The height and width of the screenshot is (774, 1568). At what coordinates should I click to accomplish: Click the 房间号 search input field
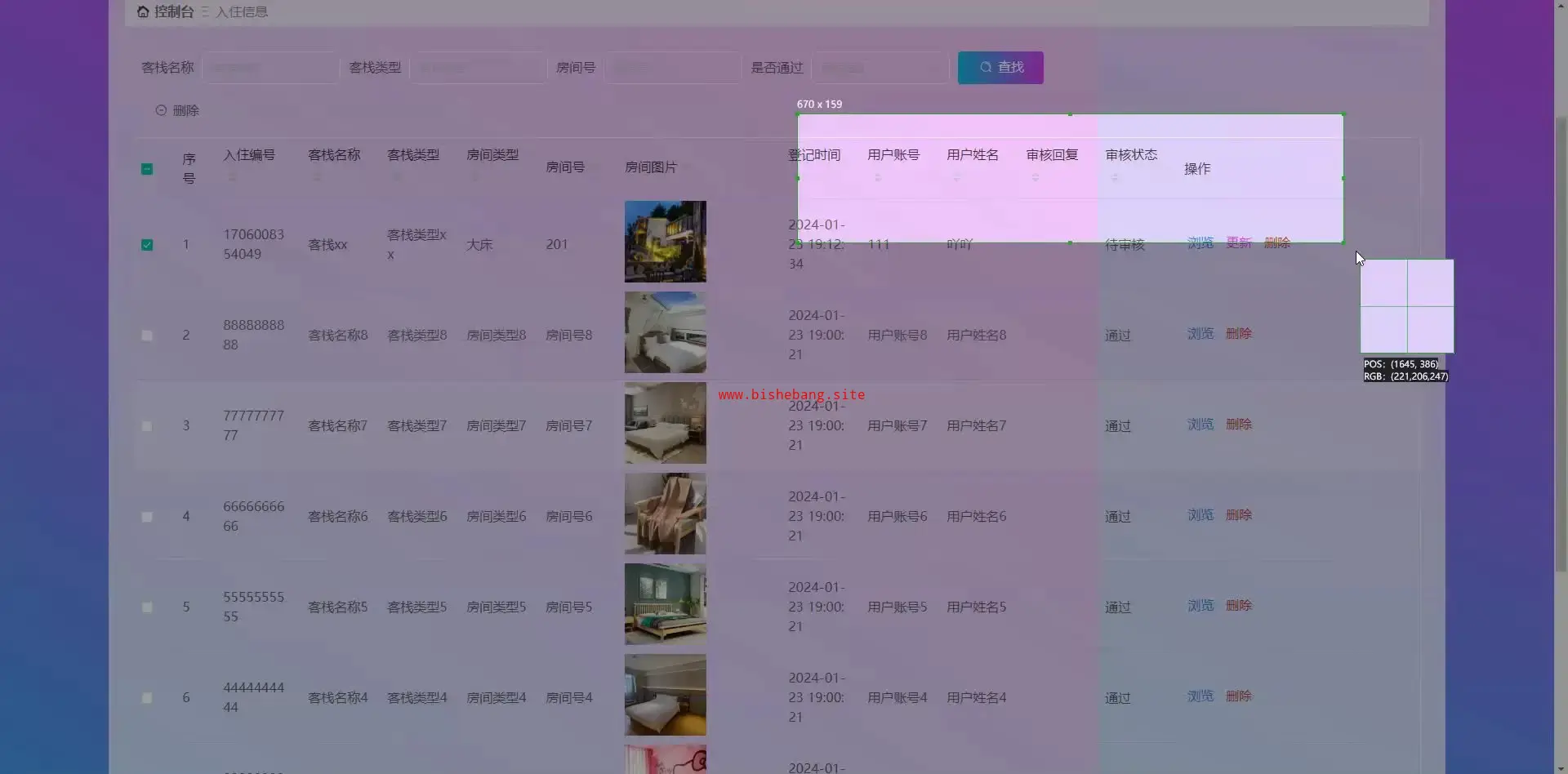coord(672,68)
